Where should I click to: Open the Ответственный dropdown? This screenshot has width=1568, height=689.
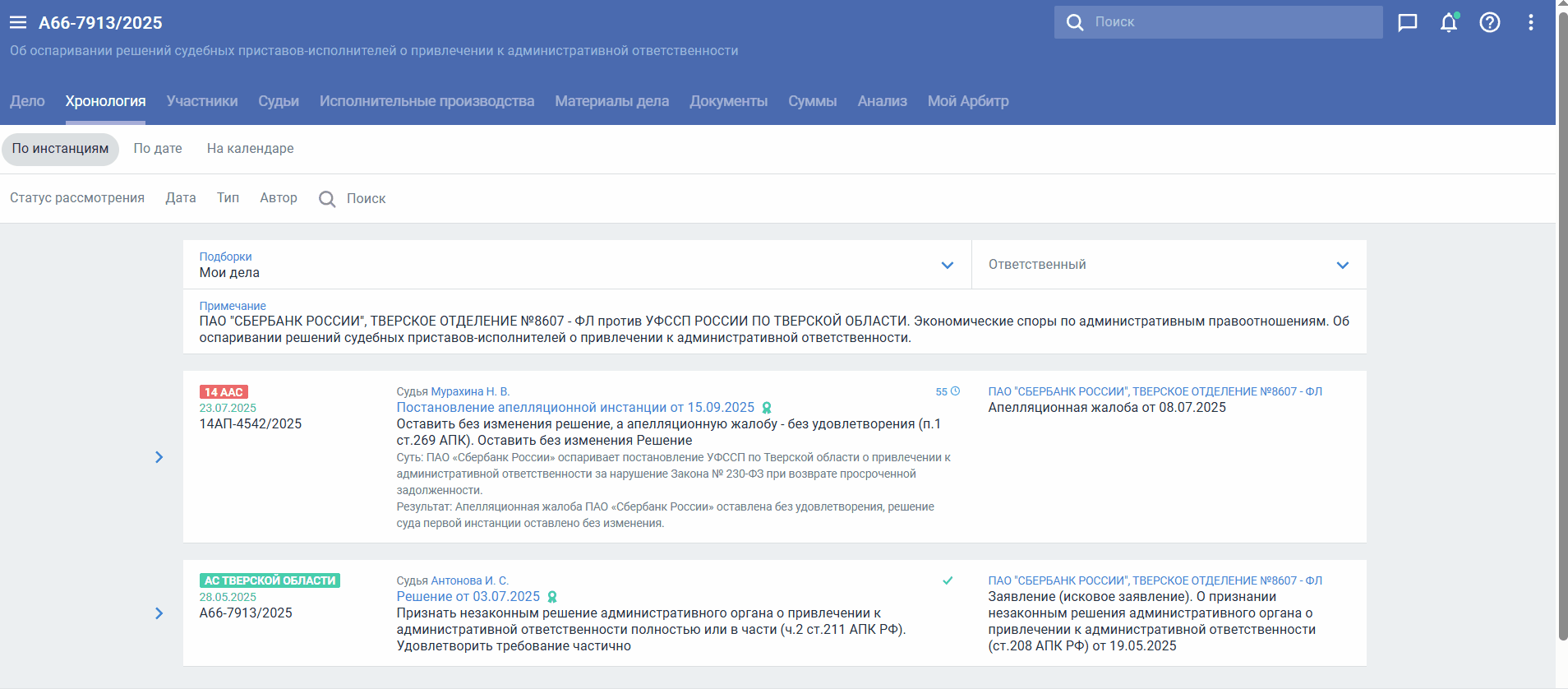1342,265
